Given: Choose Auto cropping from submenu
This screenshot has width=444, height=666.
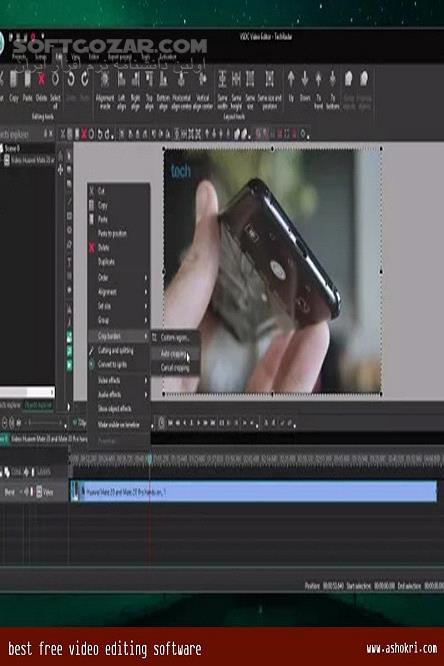Looking at the screenshot, I should 175,353.
